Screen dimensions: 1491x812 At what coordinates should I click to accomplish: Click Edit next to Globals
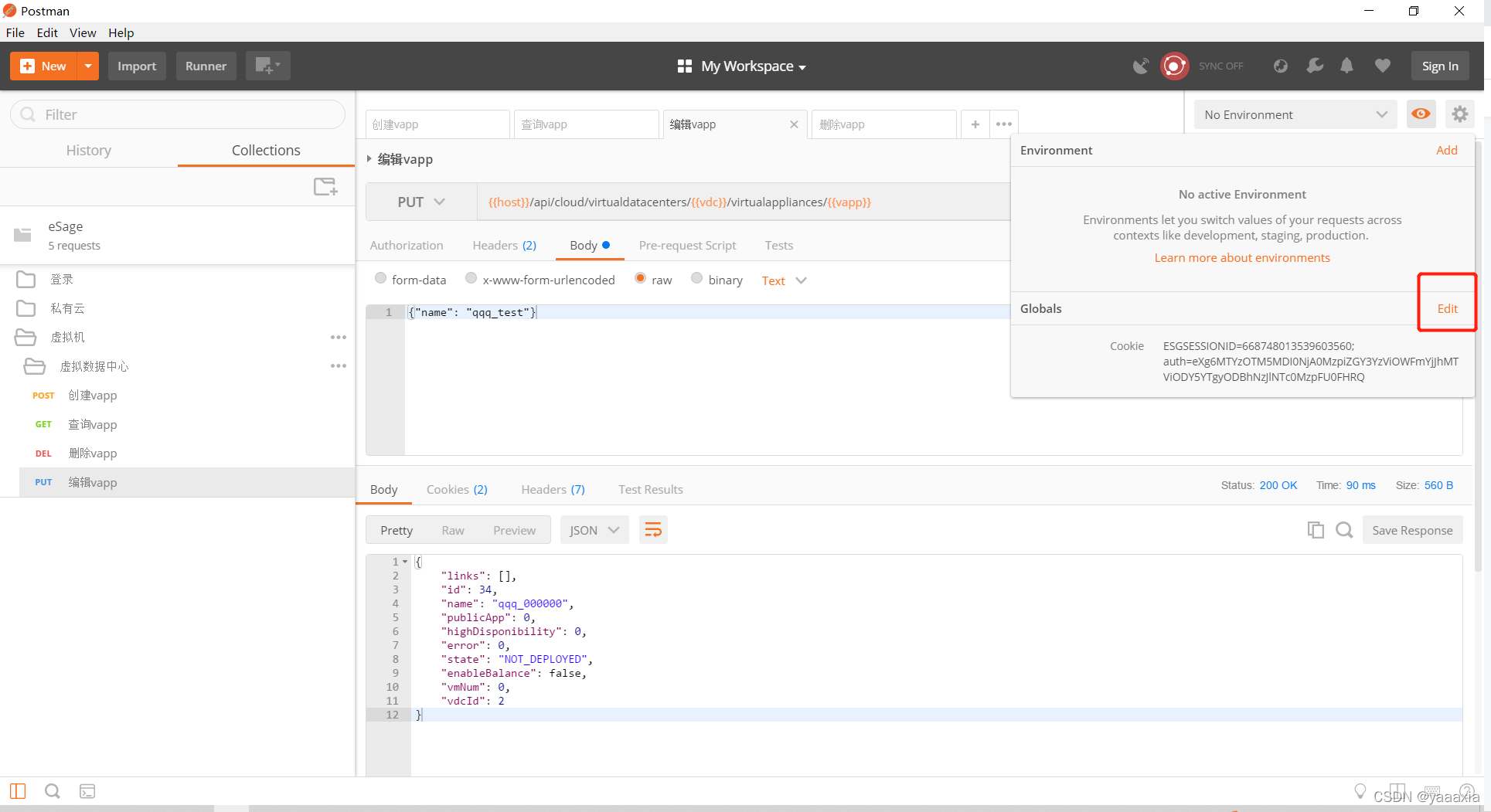click(1447, 308)
